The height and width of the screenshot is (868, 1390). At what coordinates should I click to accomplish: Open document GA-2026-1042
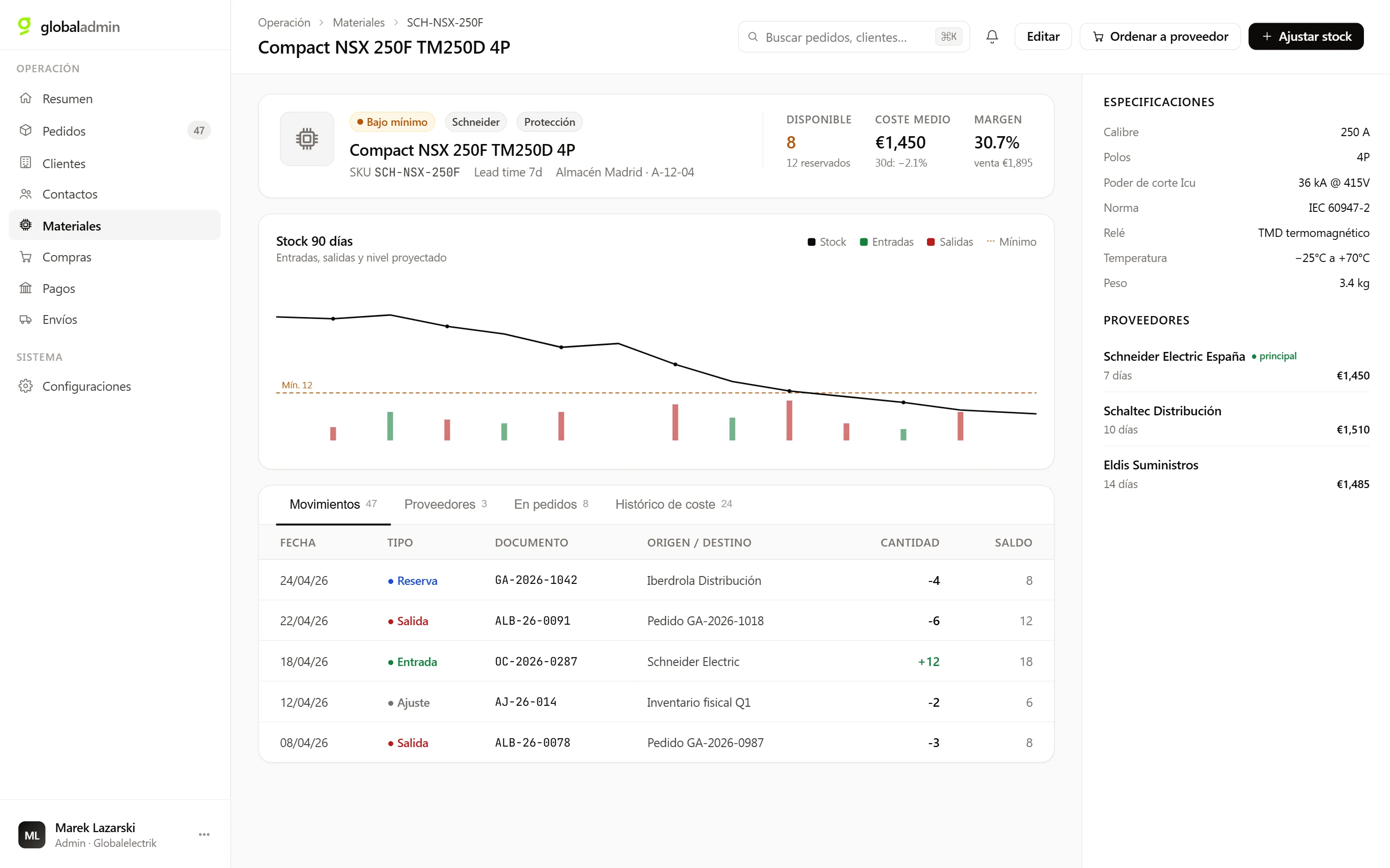click(536, 580)
